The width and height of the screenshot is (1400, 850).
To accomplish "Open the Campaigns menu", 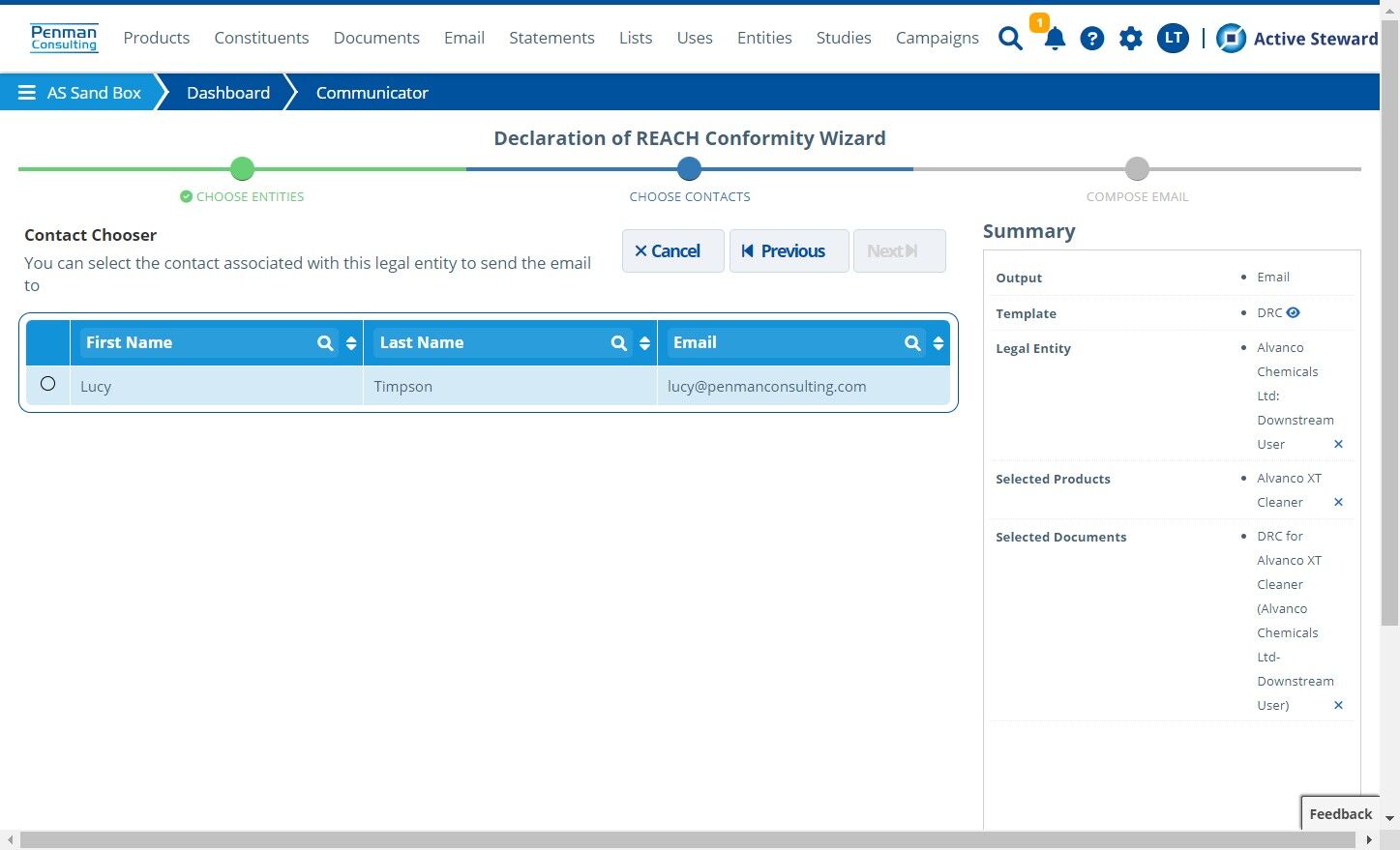I will click(x=937, y=38).
